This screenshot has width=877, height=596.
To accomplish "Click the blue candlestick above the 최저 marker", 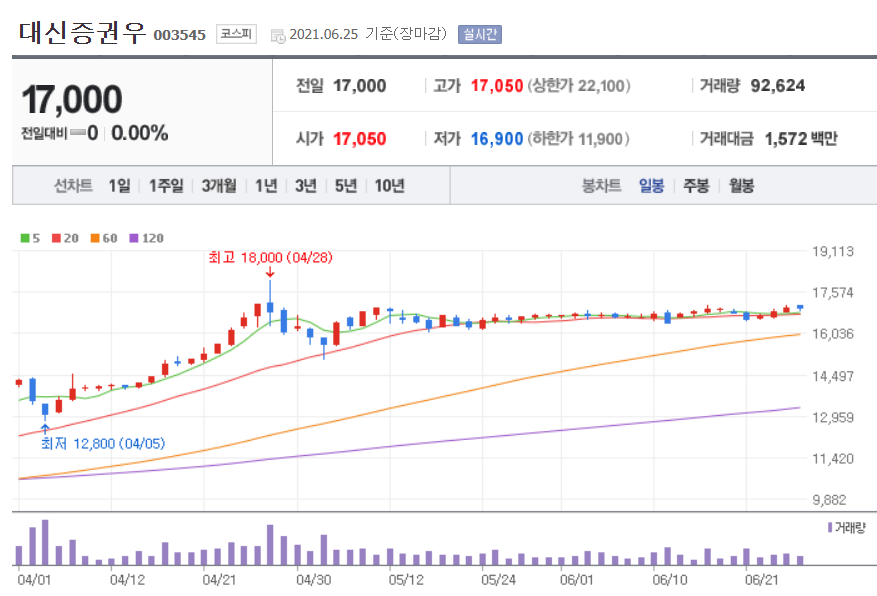I will coord(45,410).
